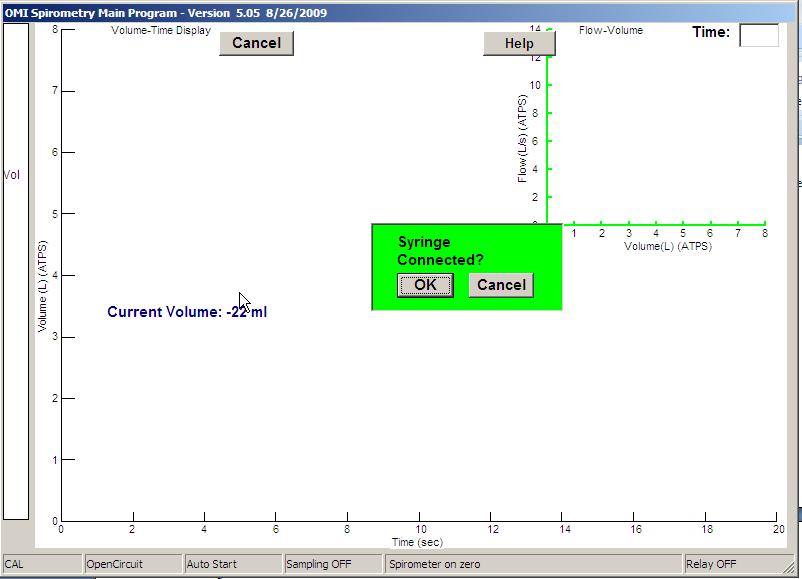Select the OpenCircuit status bar panel
802x579 pixels.
[132, 564]
